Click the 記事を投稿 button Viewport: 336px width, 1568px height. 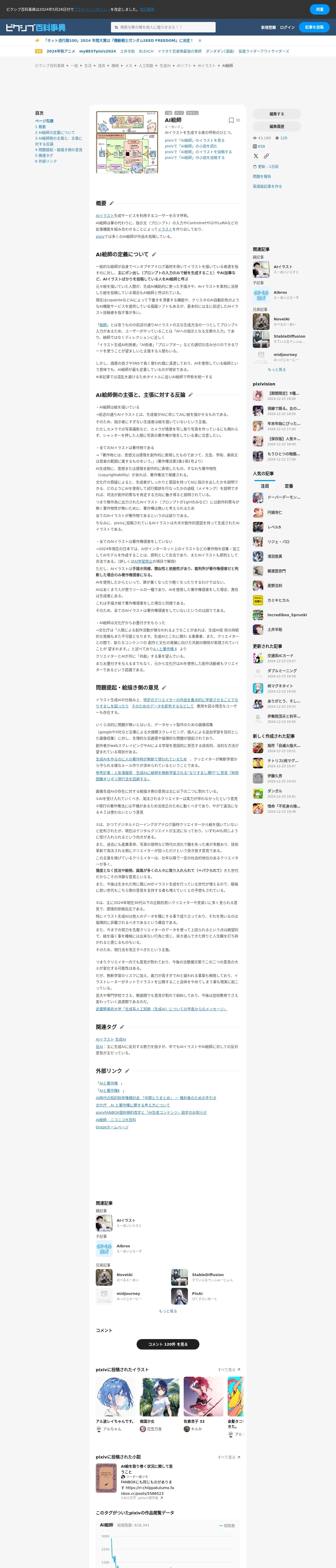pyautogui.click(x=314, y=27)
